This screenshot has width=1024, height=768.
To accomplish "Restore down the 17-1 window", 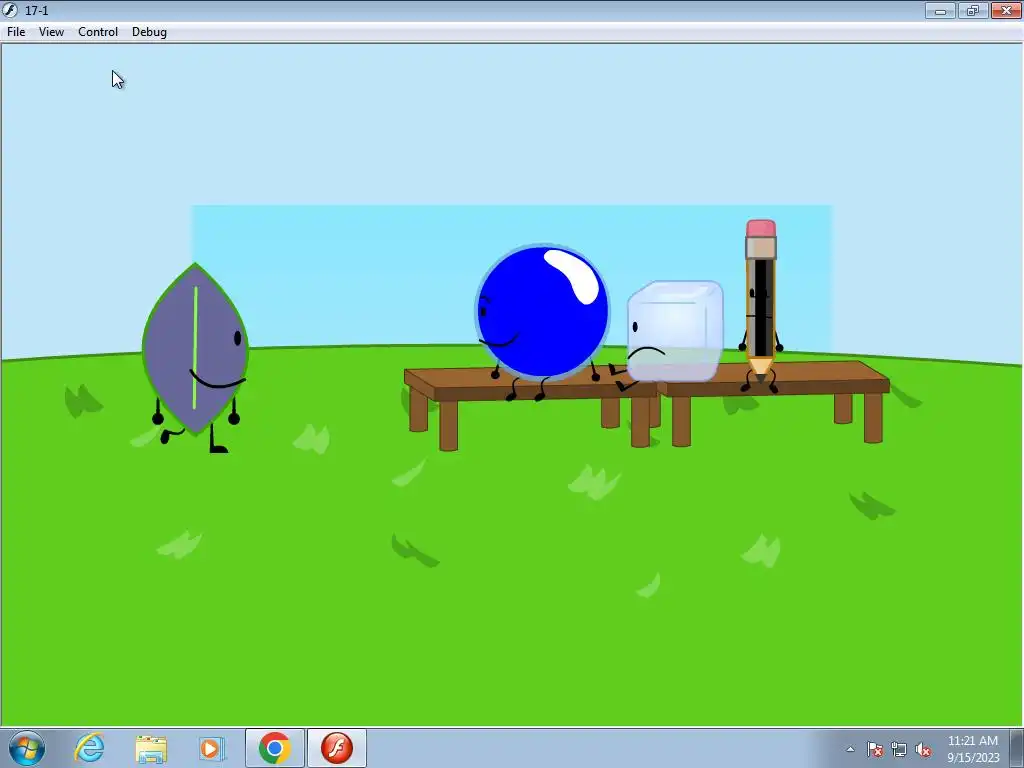I will click(973, 10).
